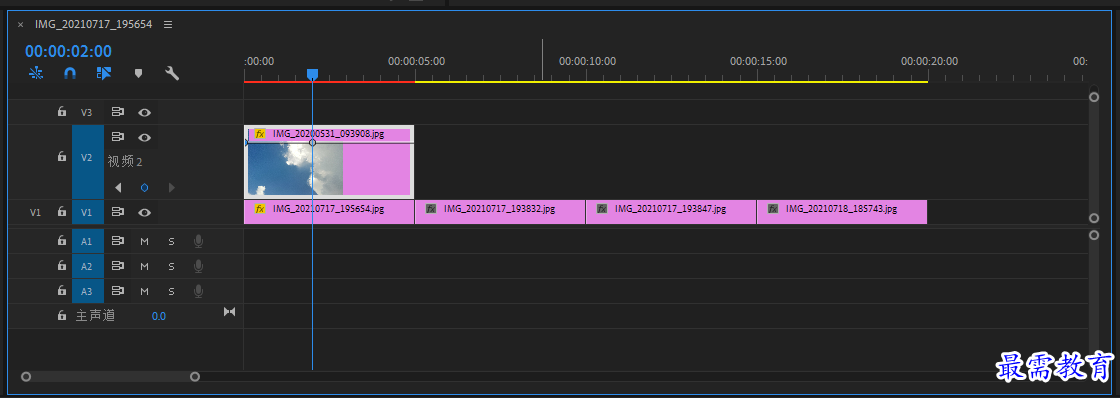Toggle sync lock for V2
The image size is (1120, 398).
(118, 137)
